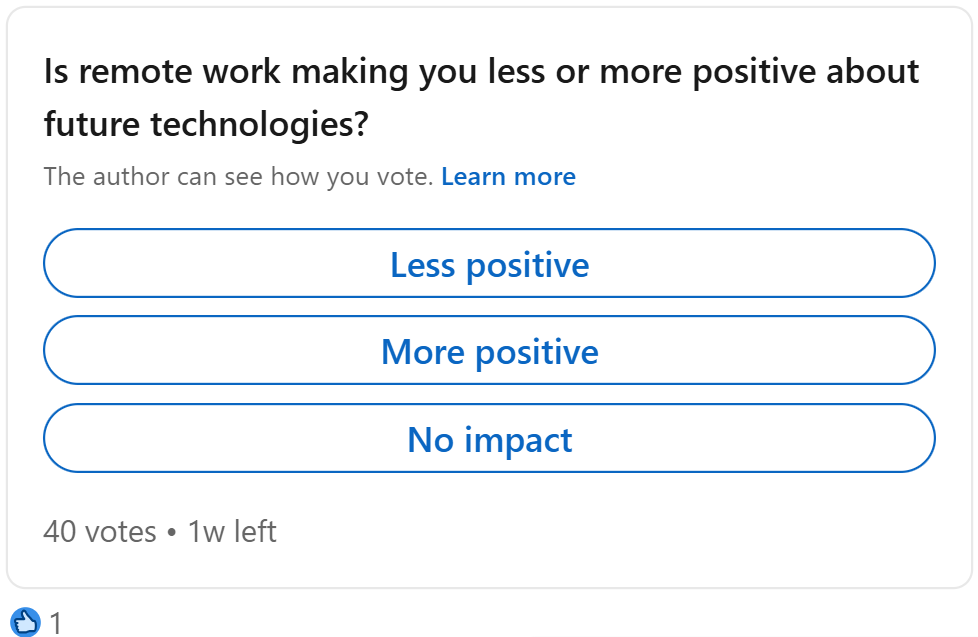Open the "Learn more" link
Screen dimensions: 978x637
(508, 177)
